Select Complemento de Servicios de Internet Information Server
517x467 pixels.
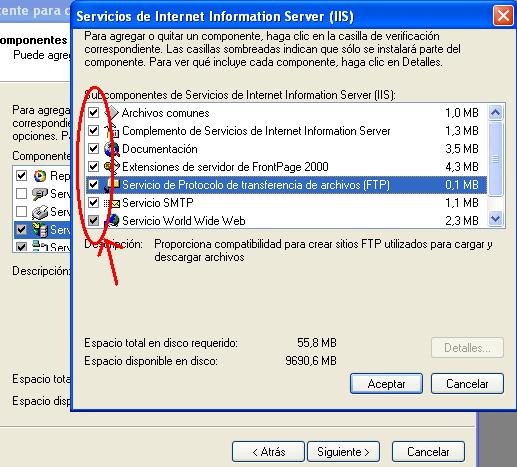tap(256, 131)
